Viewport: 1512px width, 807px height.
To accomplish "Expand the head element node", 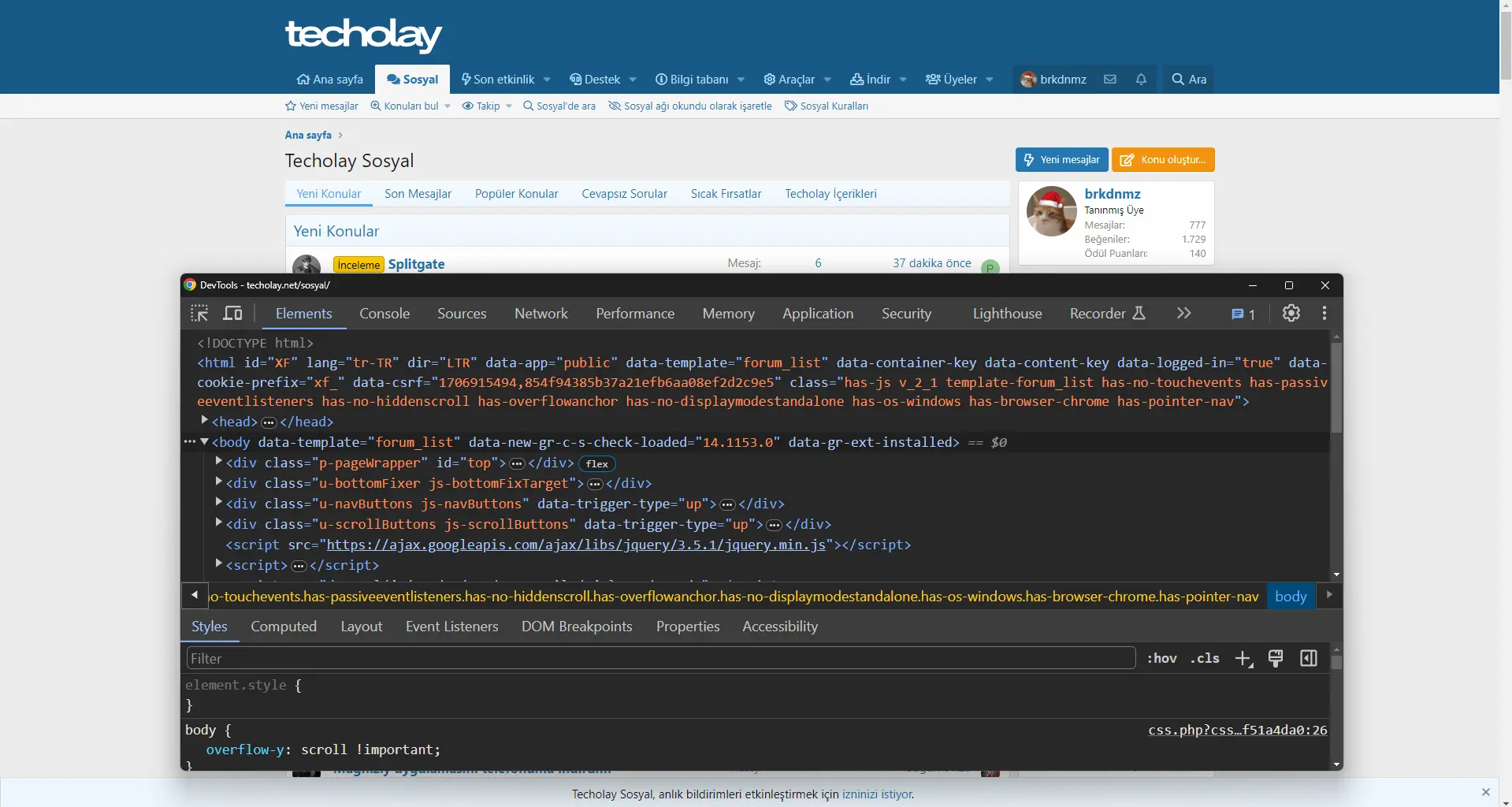I will 205,421.
